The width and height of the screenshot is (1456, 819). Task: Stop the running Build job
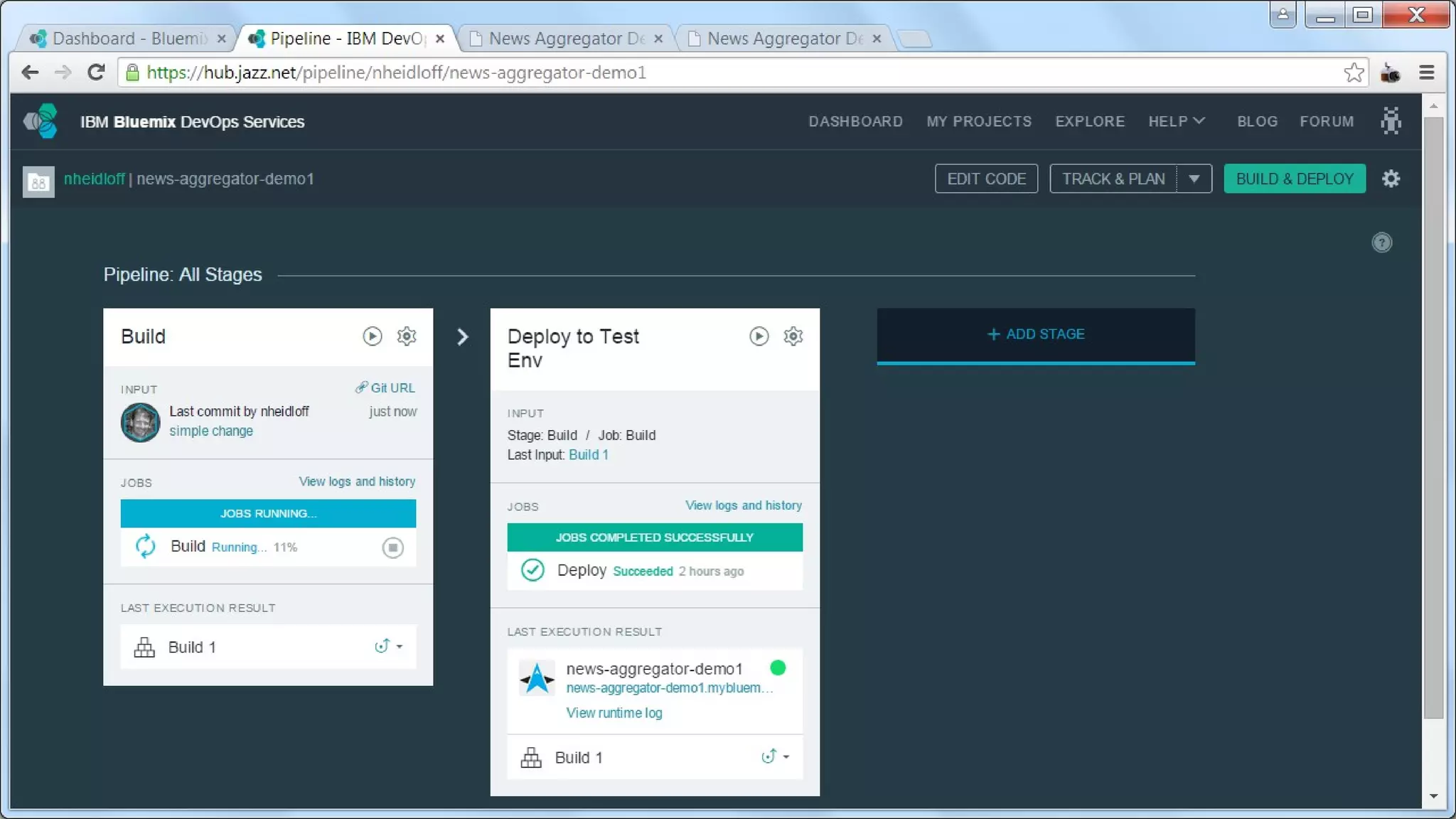(392, 547)
